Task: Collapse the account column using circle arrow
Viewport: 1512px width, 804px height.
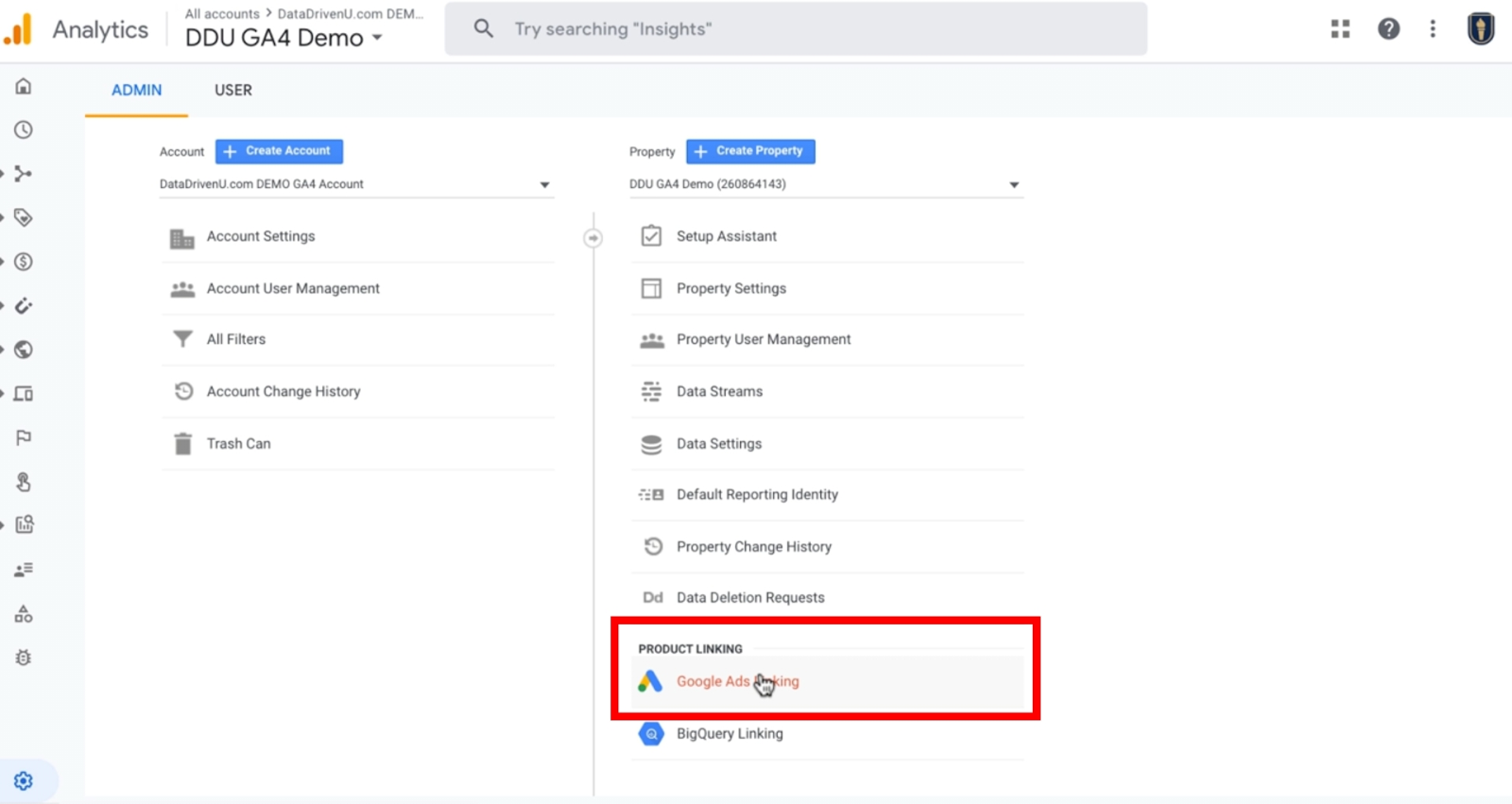Action: [x=593, y=238]
